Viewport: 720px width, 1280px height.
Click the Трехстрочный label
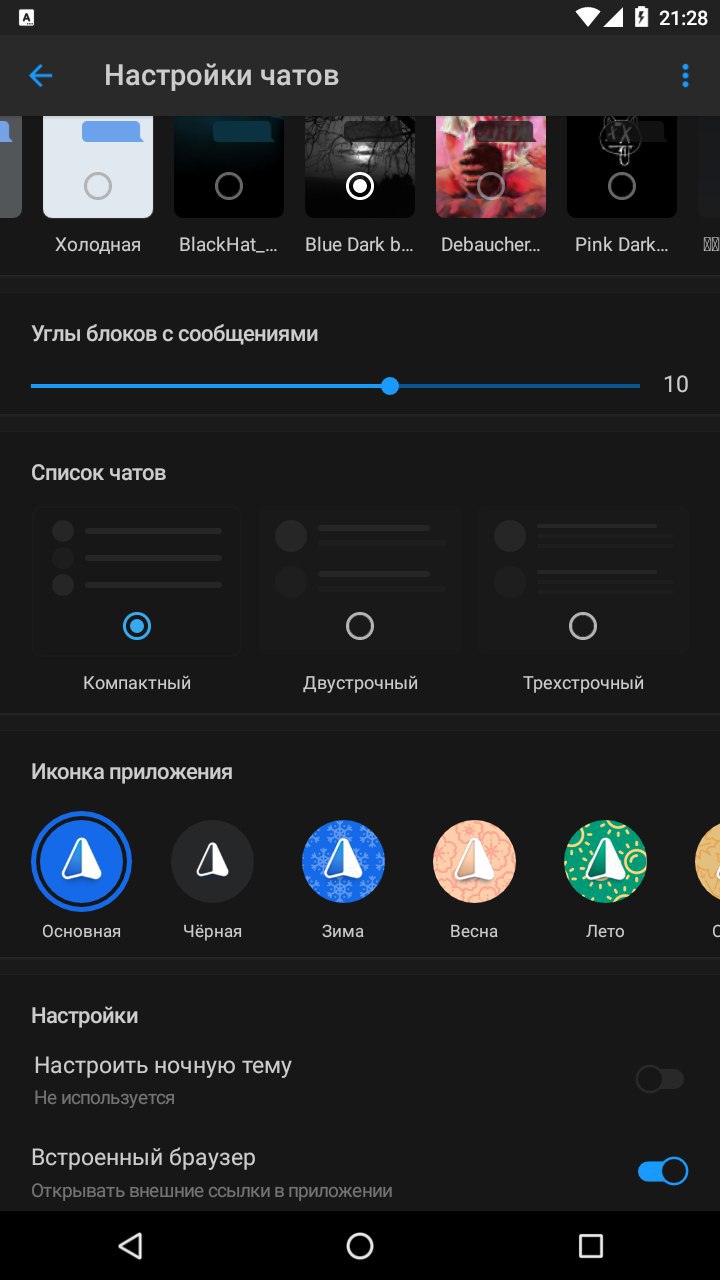tap(583, 683)
